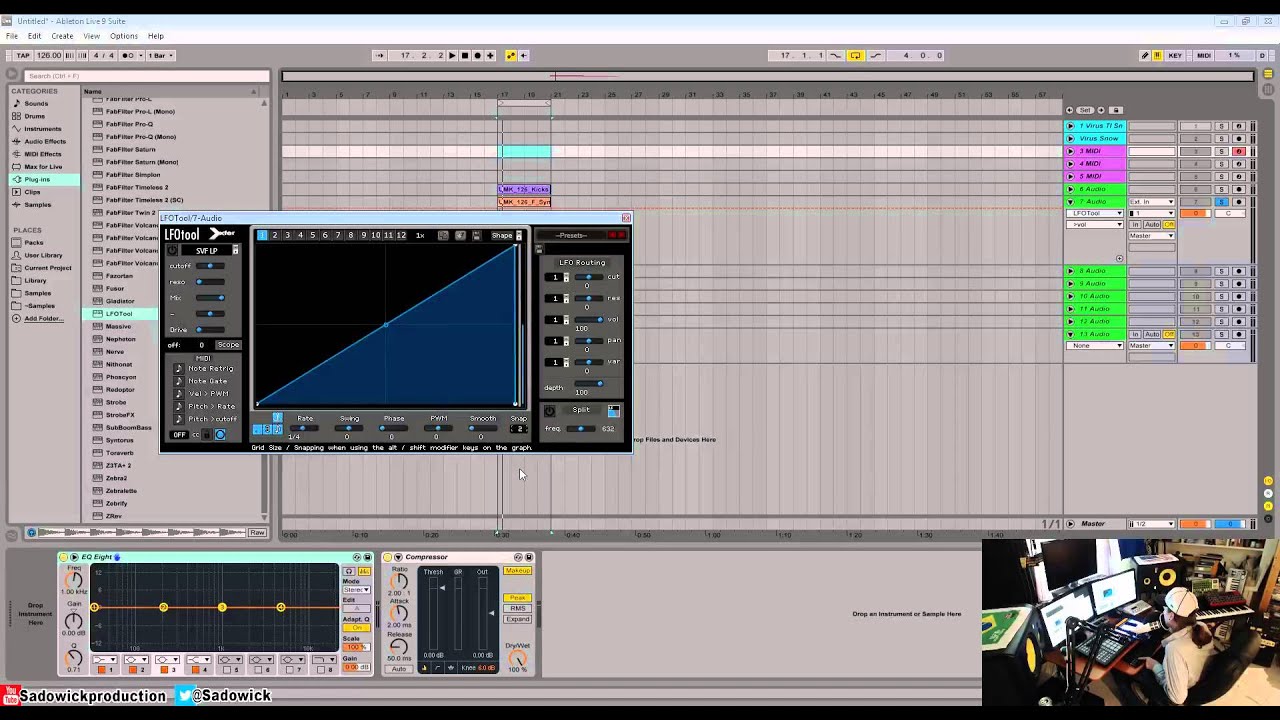Open the Sounds browser category

point(36,103)
